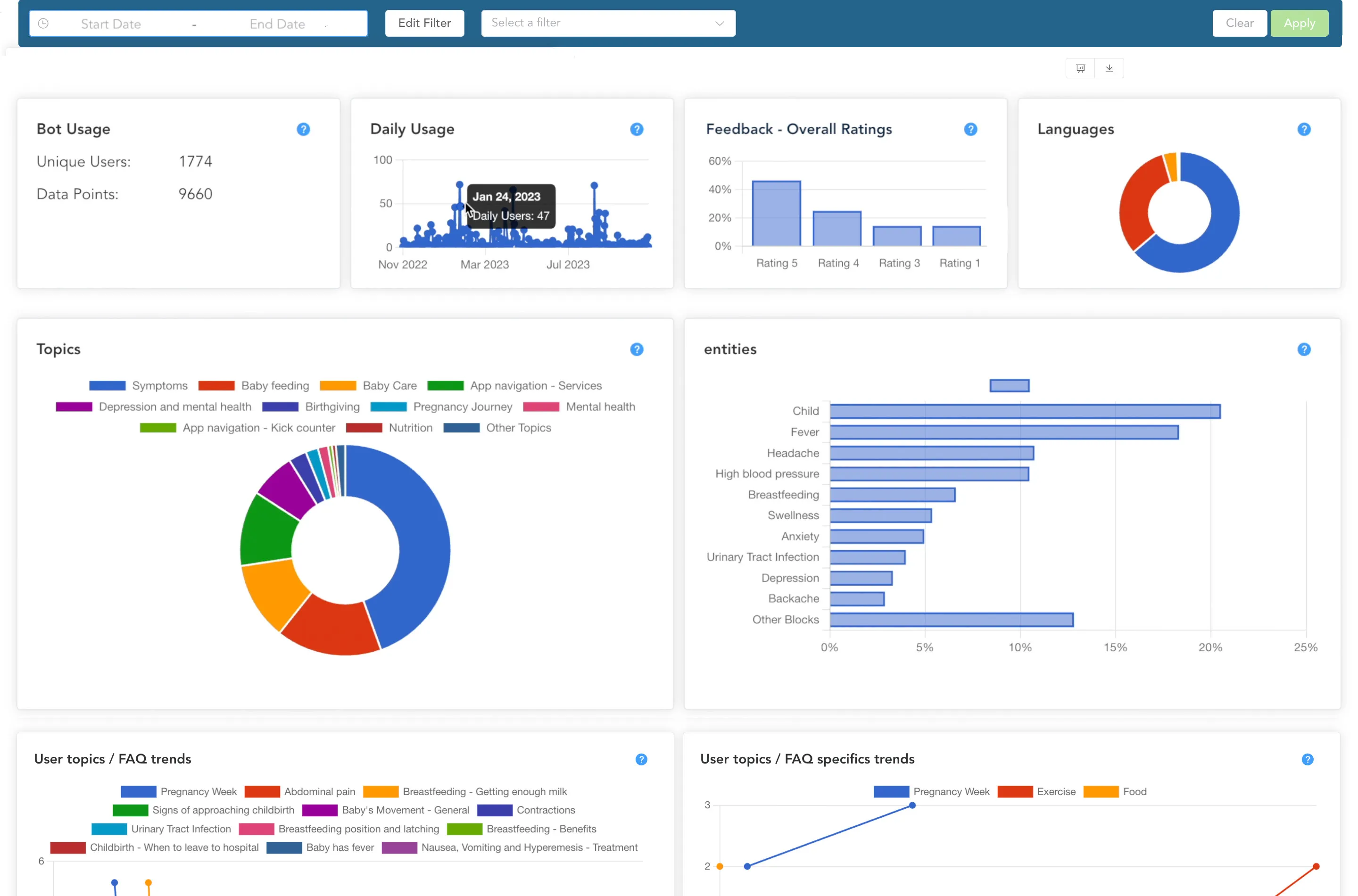Open help for Daily Usage chart

[x=637, y=129]
